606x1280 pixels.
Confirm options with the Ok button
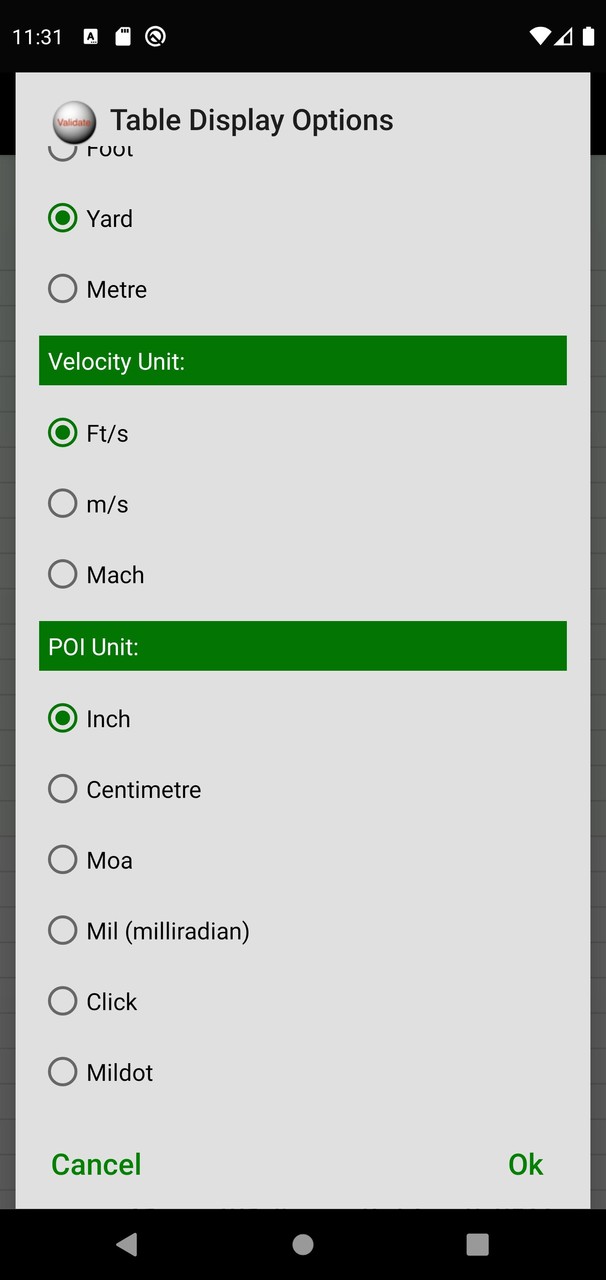click(525, 1164)
